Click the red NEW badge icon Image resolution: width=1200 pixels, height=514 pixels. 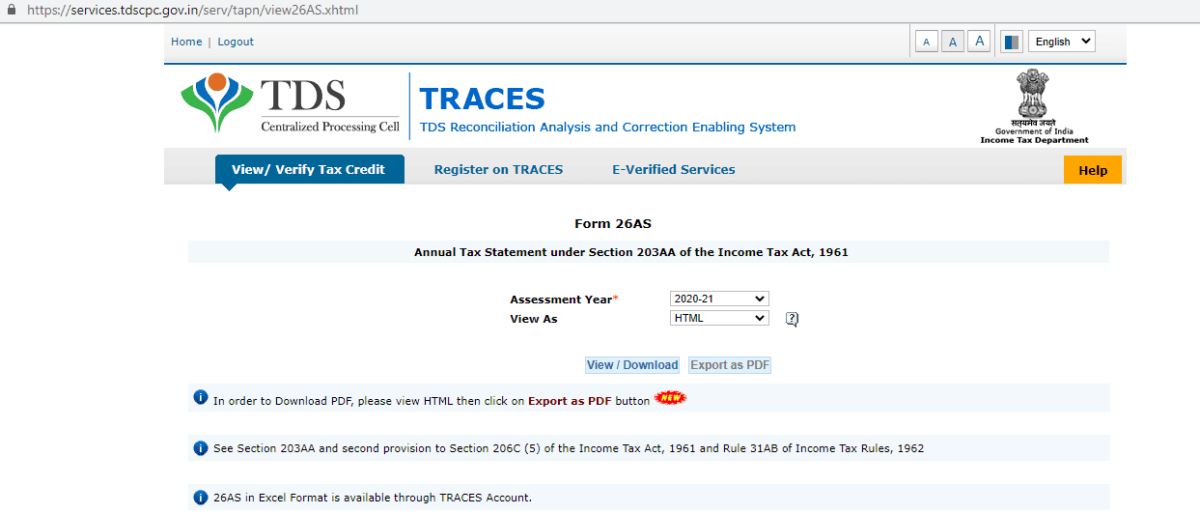coord(670,399)
